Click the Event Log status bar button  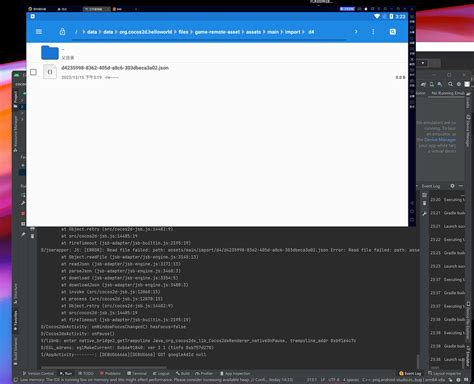(x=410, y=373)
